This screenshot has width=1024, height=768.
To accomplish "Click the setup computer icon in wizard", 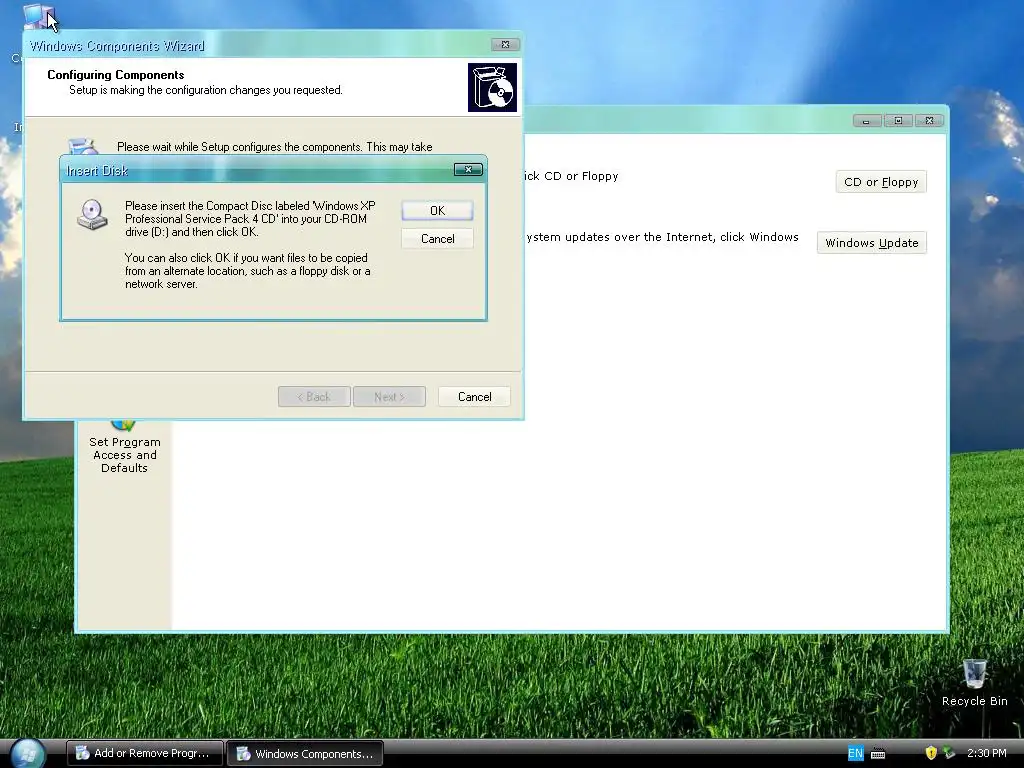I will coord(82,146).
